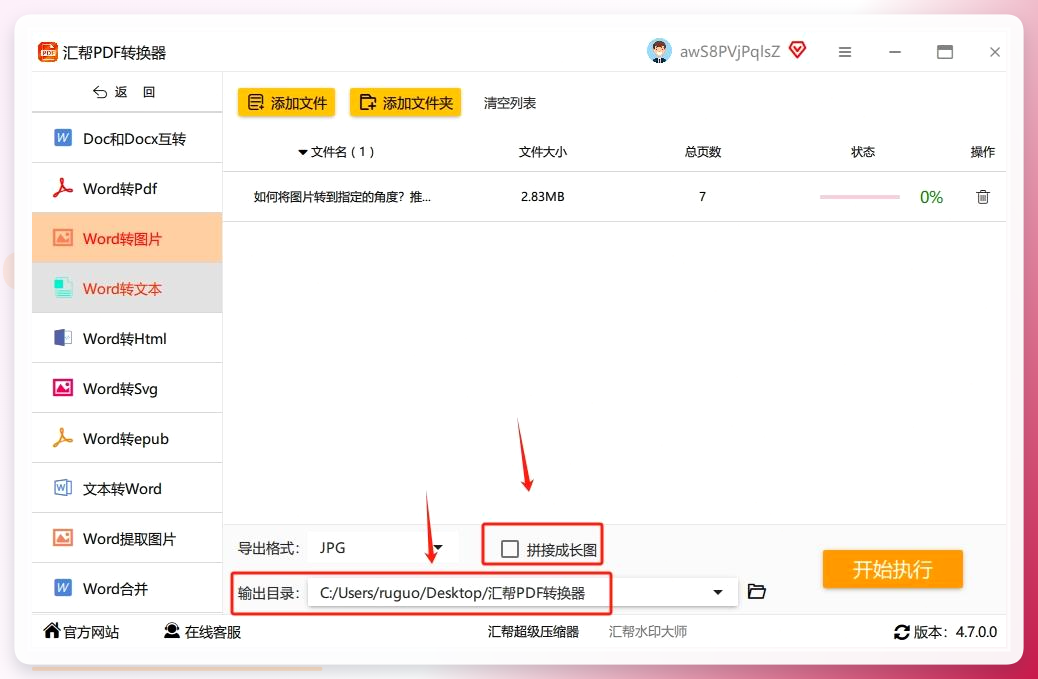Screen dimensions: 1038x679
Task: Click the 文本转Word icon
Action: click(63, 488)
